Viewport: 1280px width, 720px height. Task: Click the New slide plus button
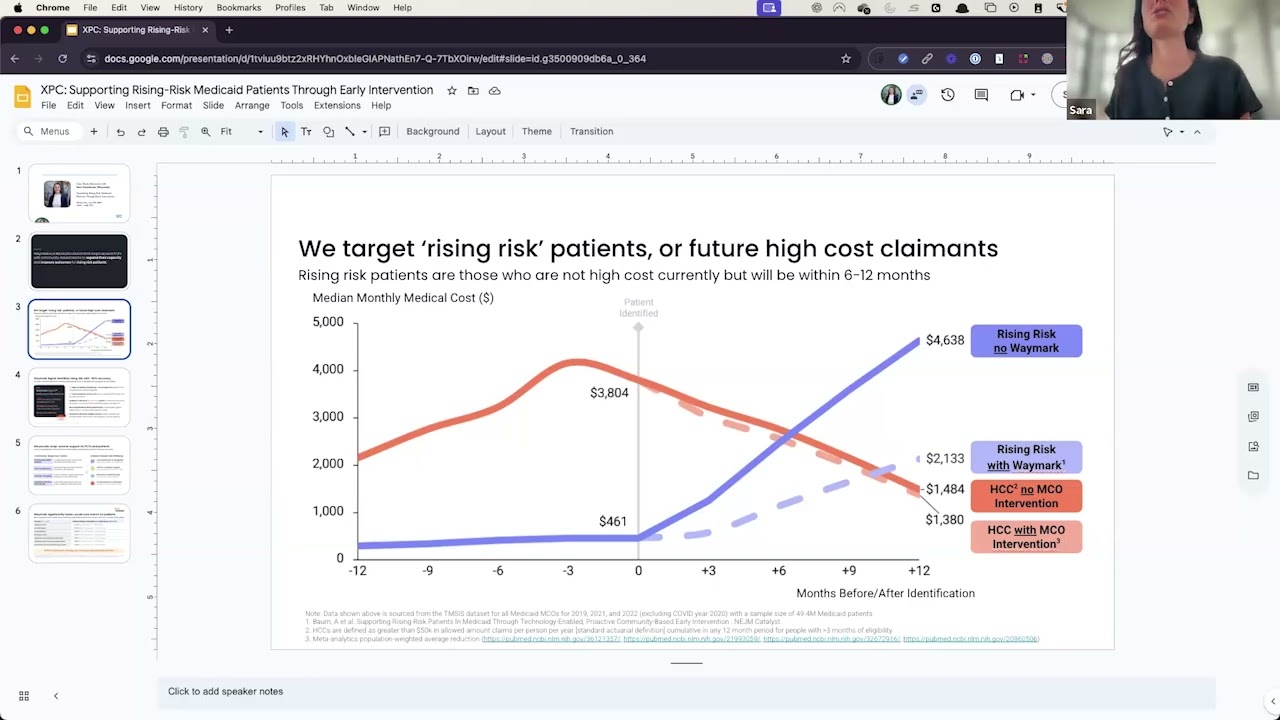point(94,132)
